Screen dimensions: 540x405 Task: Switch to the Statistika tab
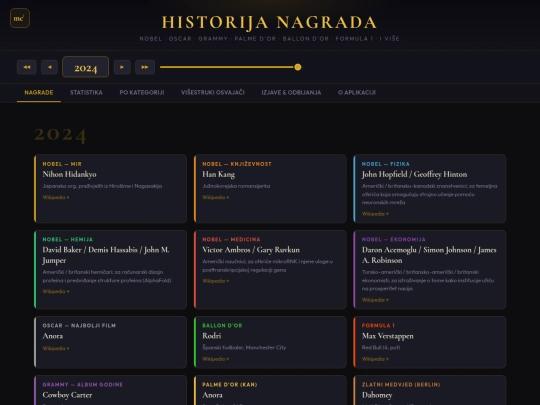point(86,93)
